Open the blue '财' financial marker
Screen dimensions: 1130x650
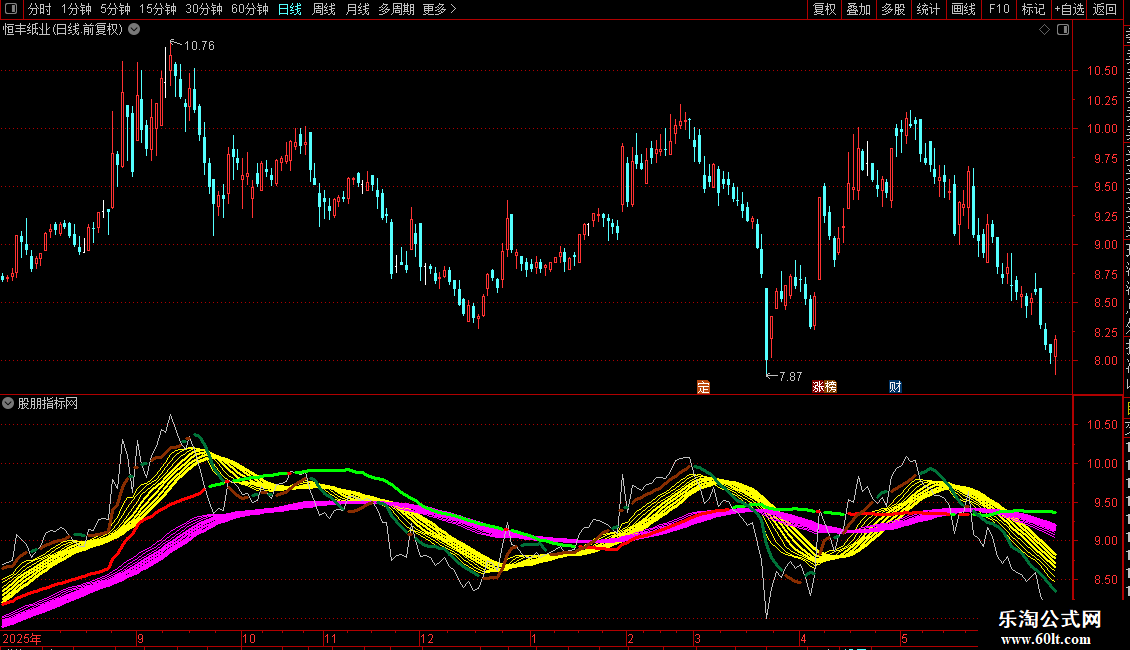click(x=895, y=387)
